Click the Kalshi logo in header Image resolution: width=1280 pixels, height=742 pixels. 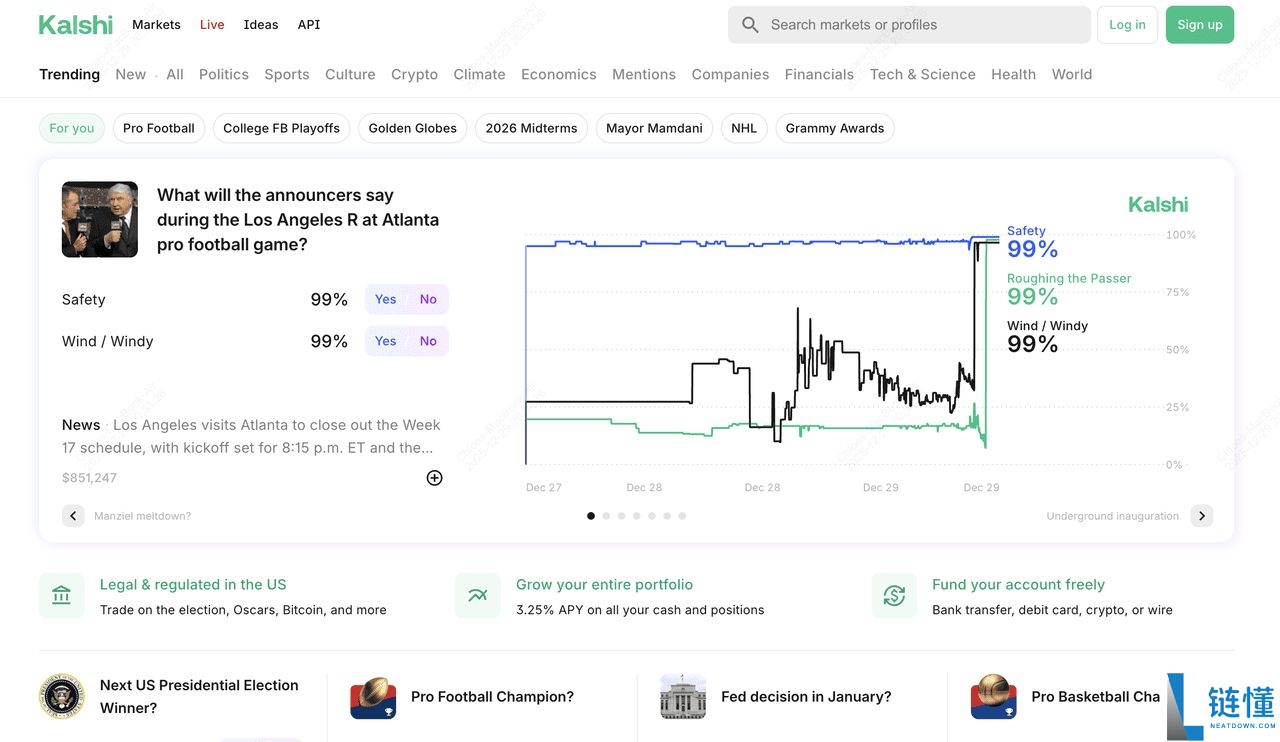(76, 25)
